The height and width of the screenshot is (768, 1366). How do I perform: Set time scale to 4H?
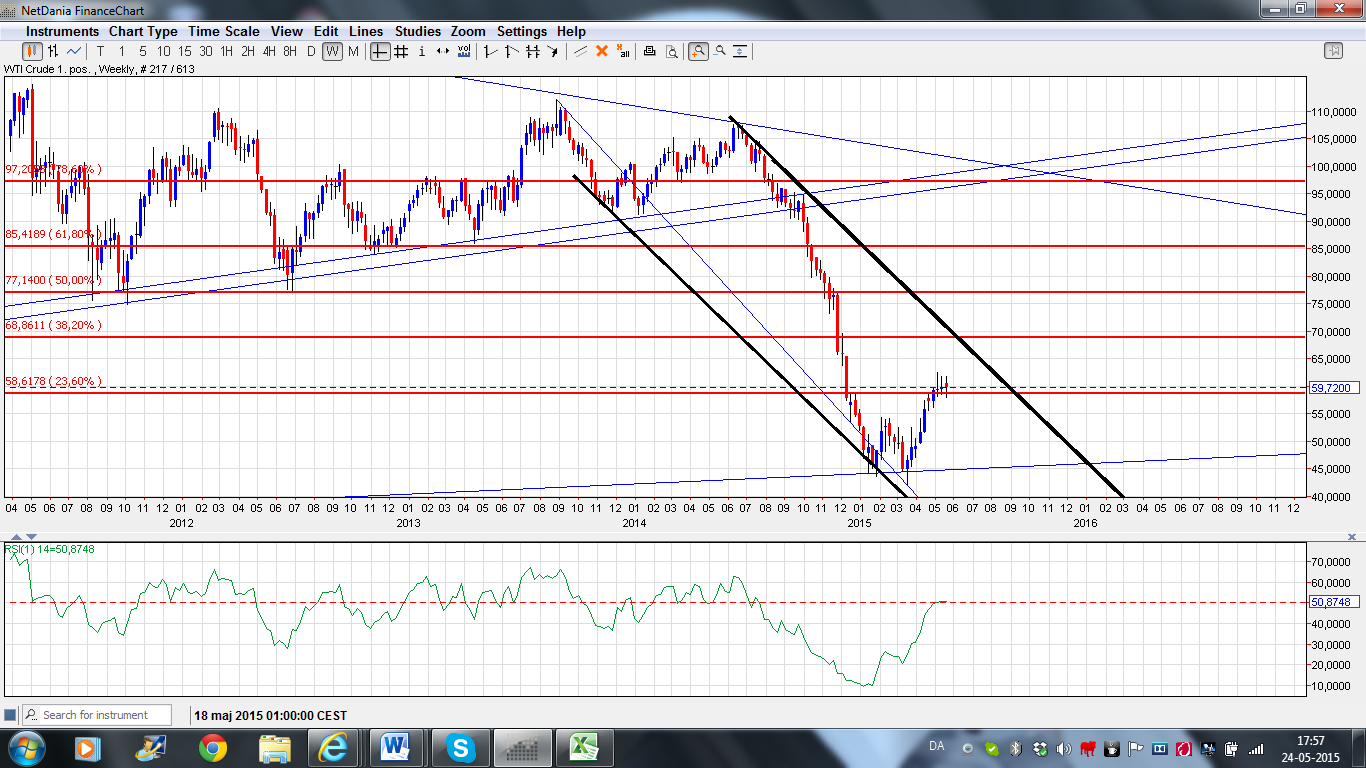(x=269, y=51)
